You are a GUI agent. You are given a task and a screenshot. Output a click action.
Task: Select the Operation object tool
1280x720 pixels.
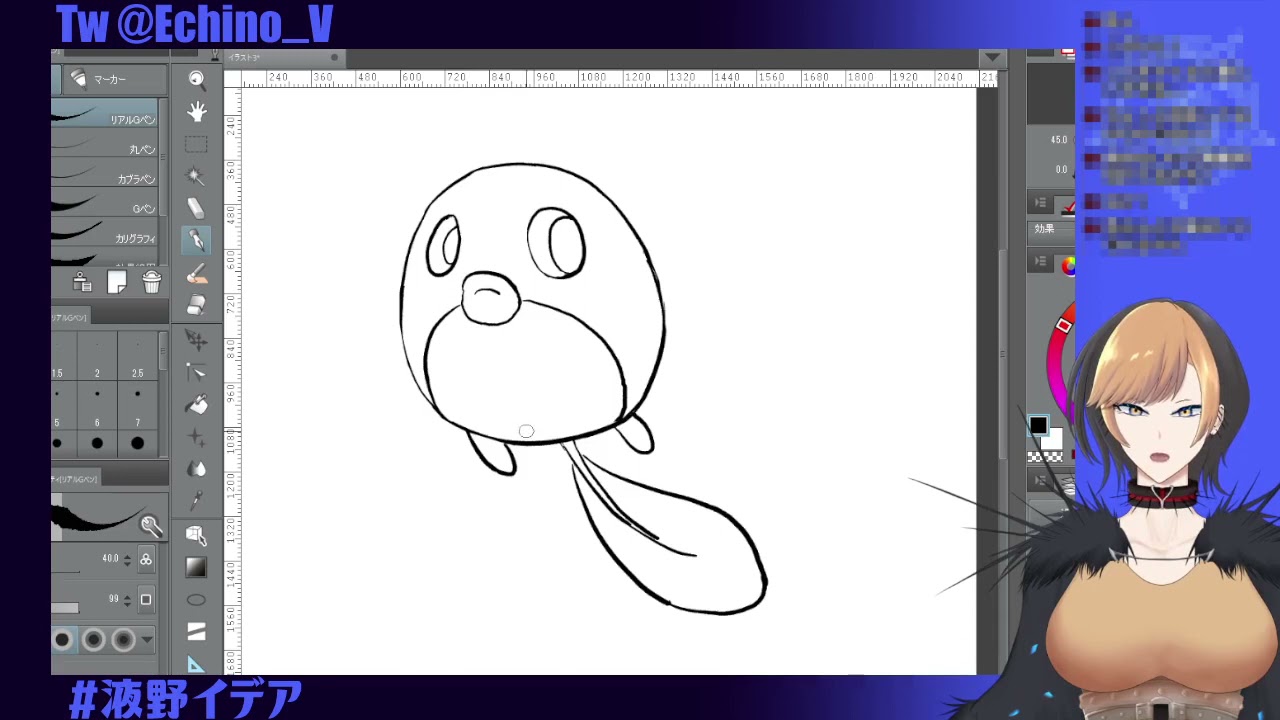[196, 372]
